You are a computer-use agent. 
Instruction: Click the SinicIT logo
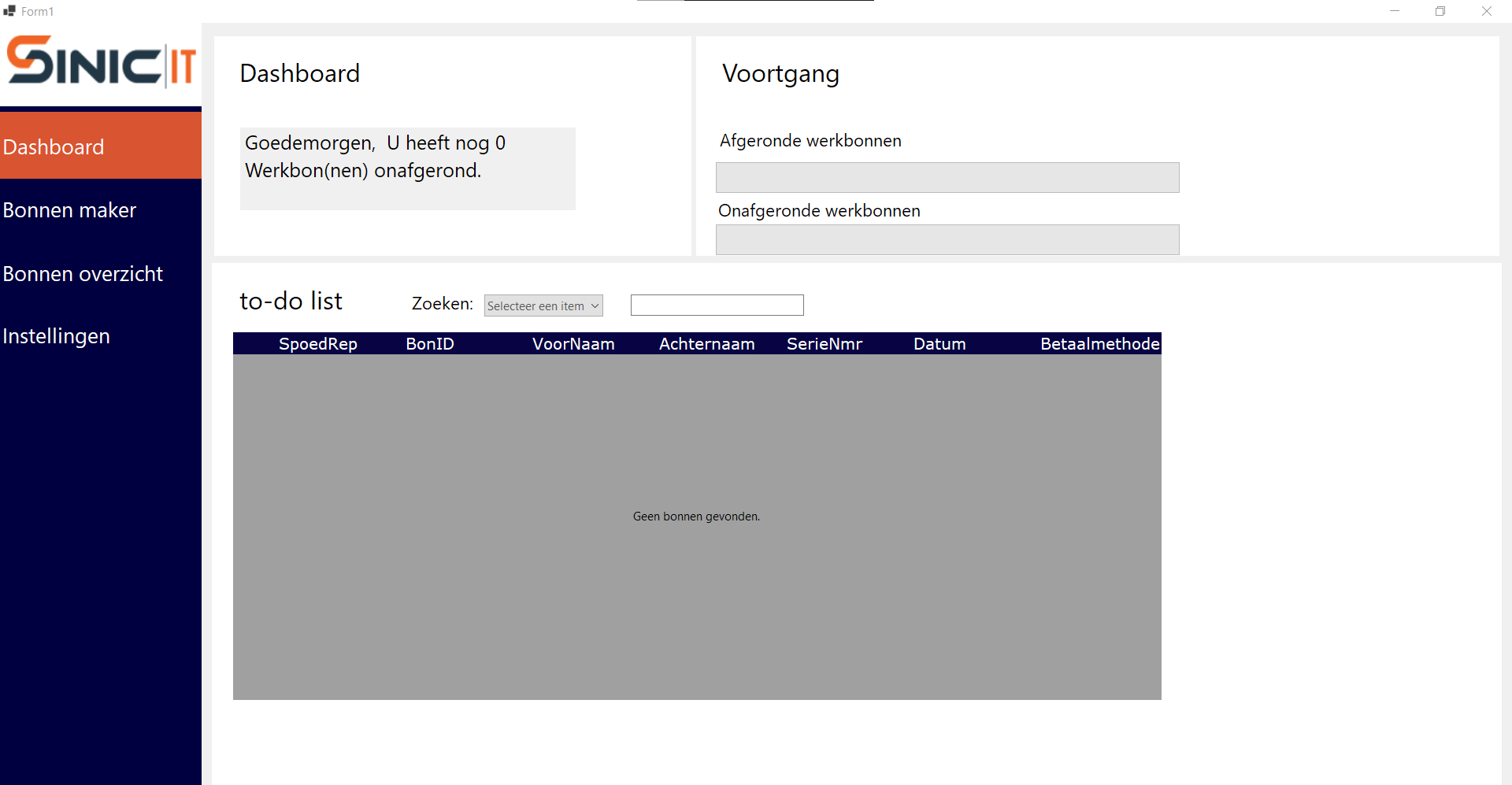coord(101,61)
